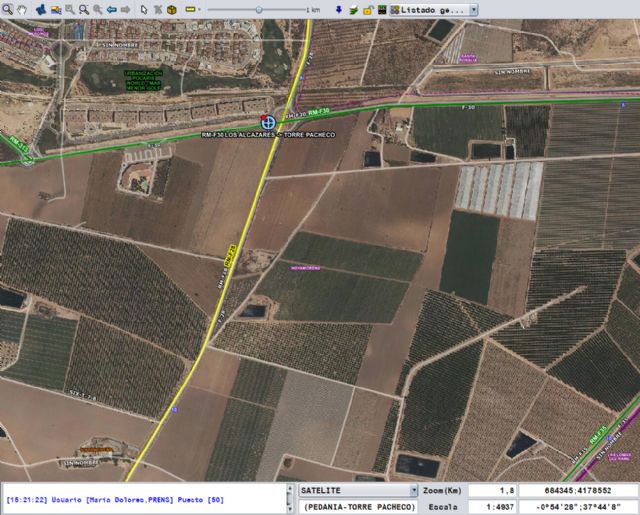
Task: Click the blue target marker on the map
Action: 267,120
